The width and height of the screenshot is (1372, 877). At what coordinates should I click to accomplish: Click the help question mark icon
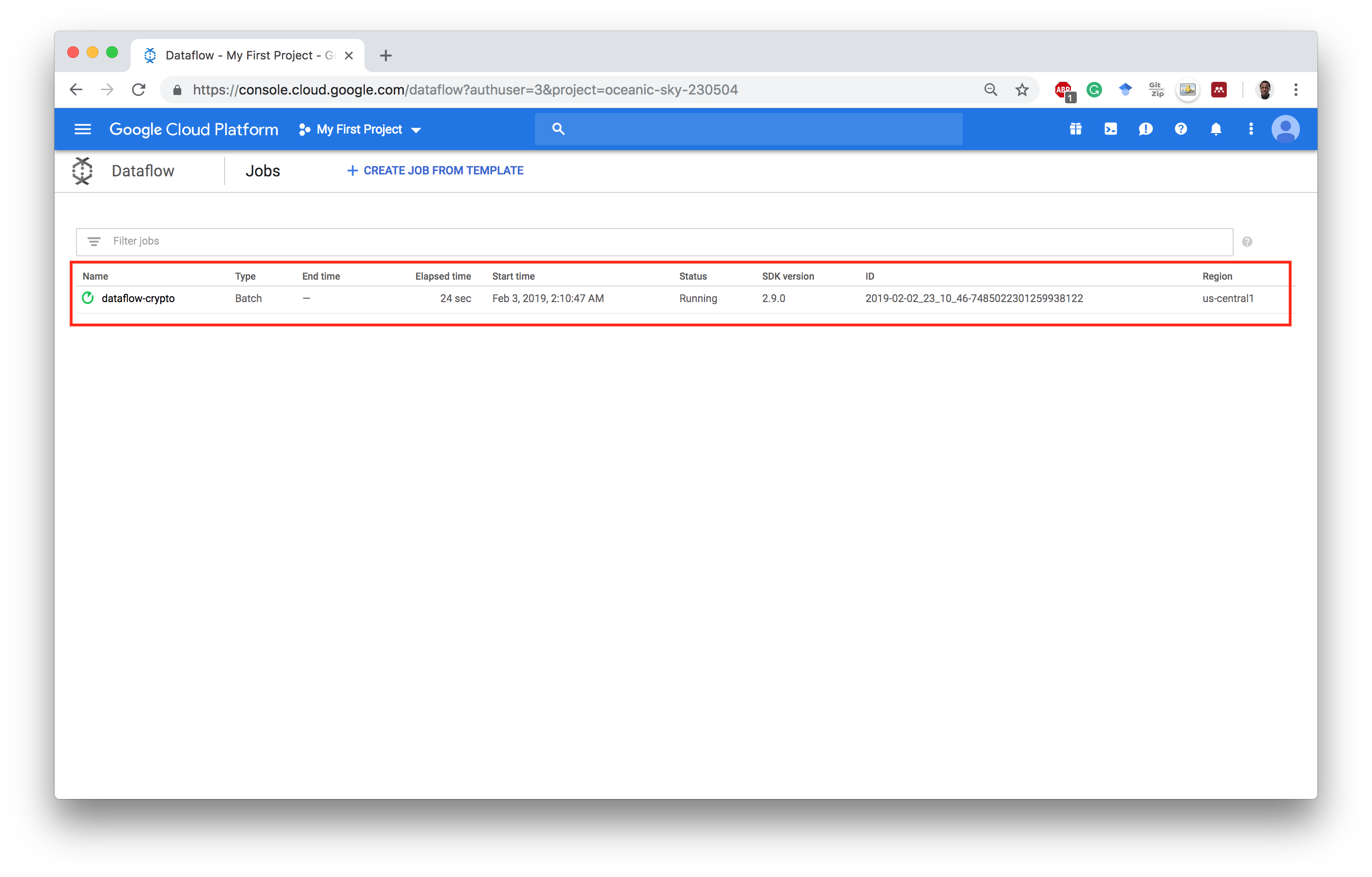tap(1181, 128)
